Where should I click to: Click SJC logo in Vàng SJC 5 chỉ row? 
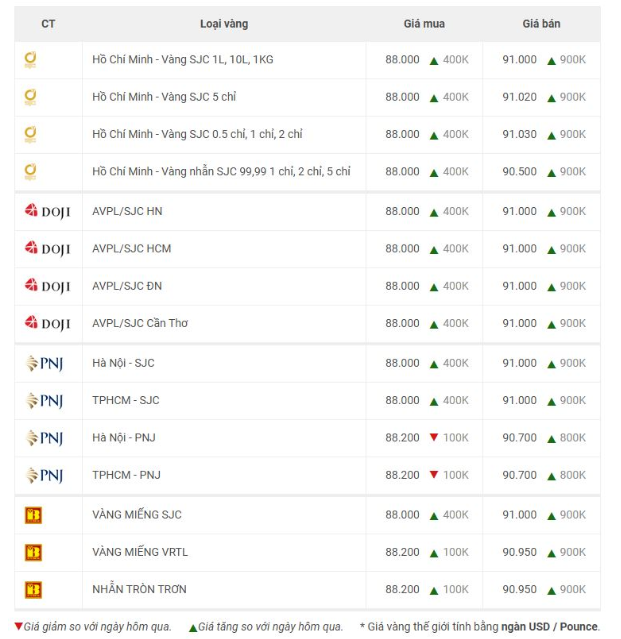pyautogui.click(x=31, y=97)
